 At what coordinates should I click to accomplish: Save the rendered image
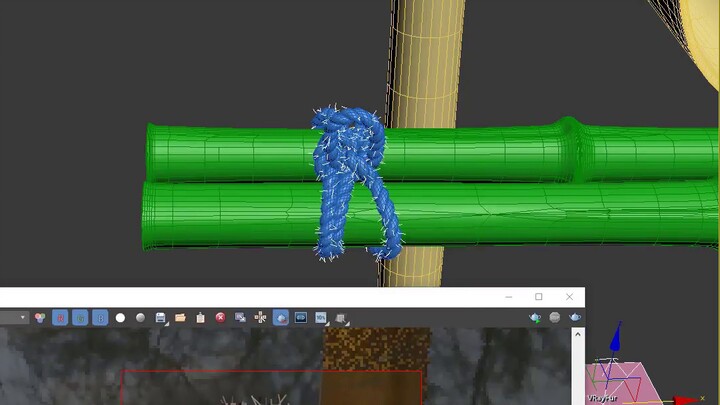(x=160, y=318)
